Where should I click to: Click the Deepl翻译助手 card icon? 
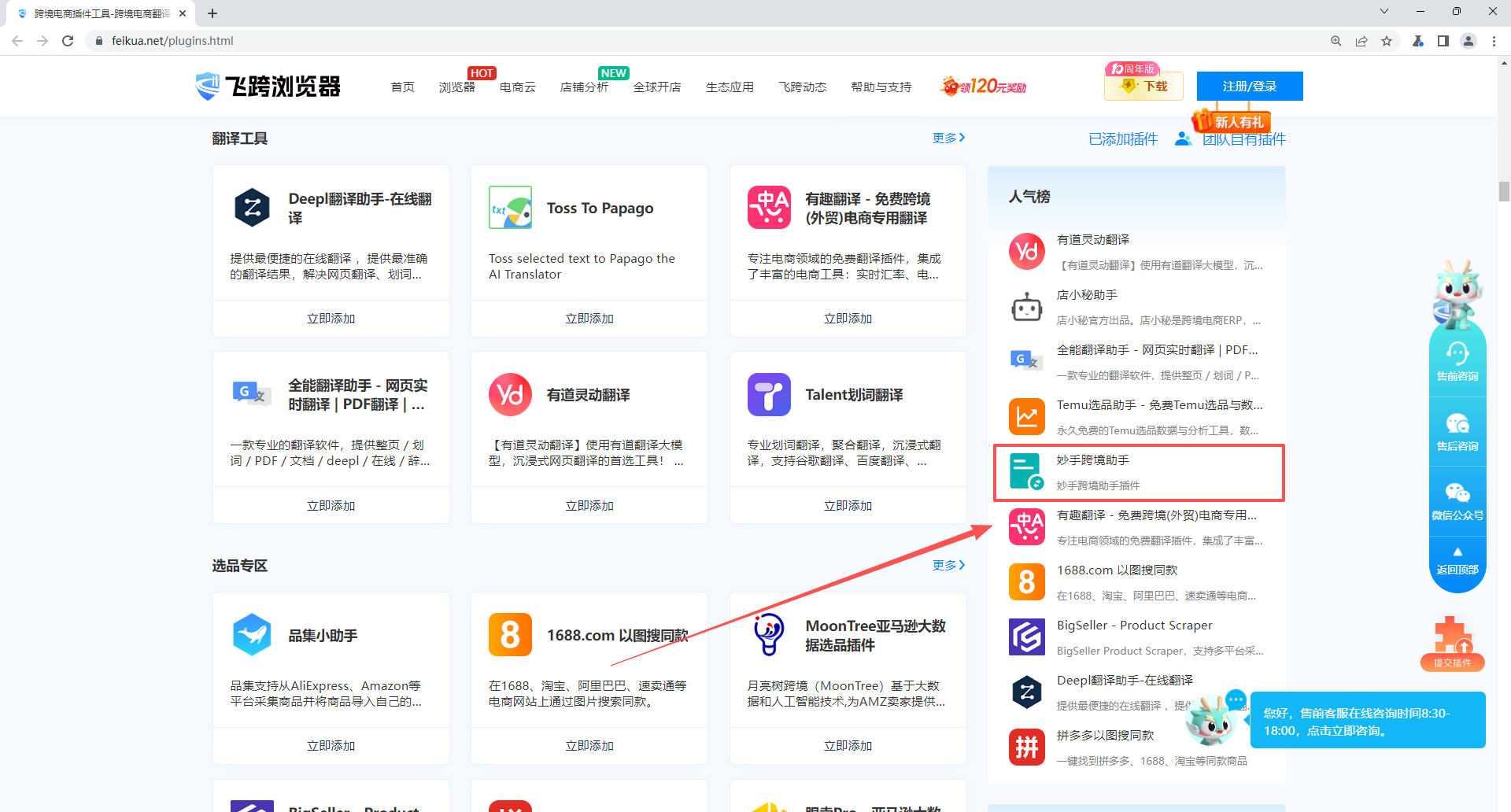tap(252, 208)
